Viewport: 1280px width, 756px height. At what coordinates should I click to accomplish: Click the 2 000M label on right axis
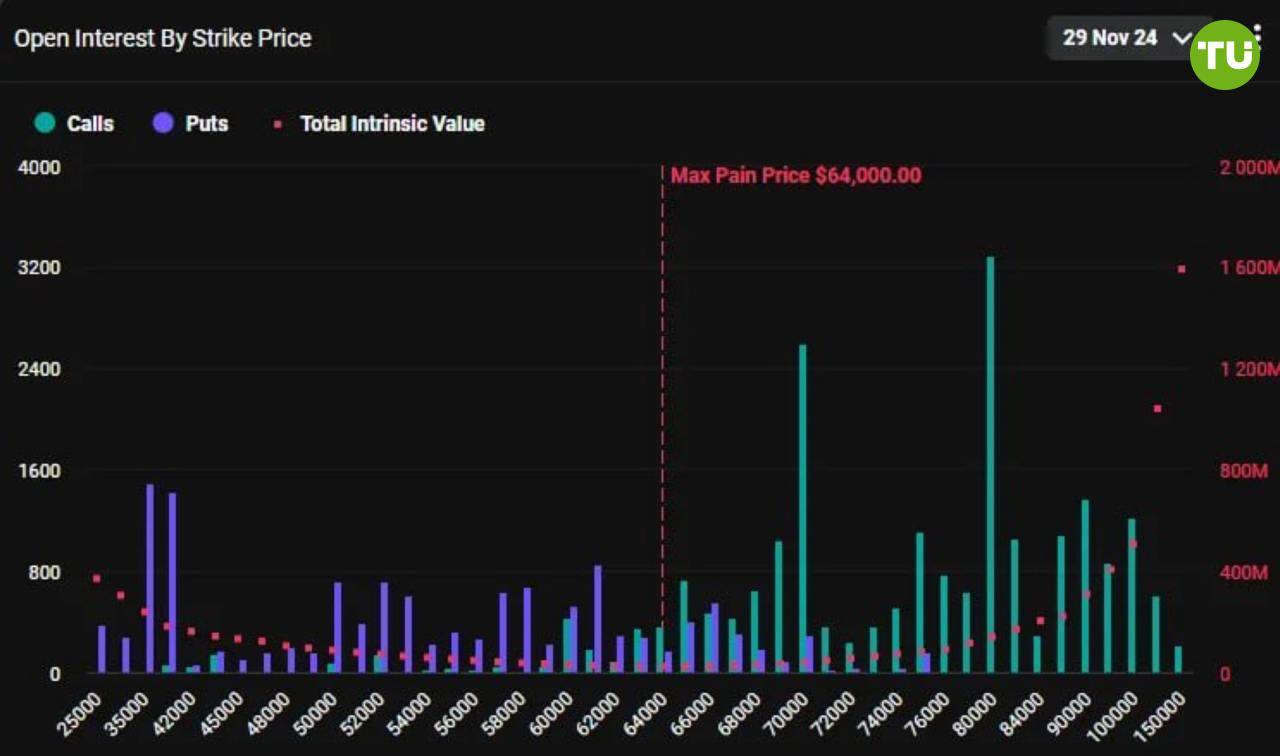[1249, 167]
